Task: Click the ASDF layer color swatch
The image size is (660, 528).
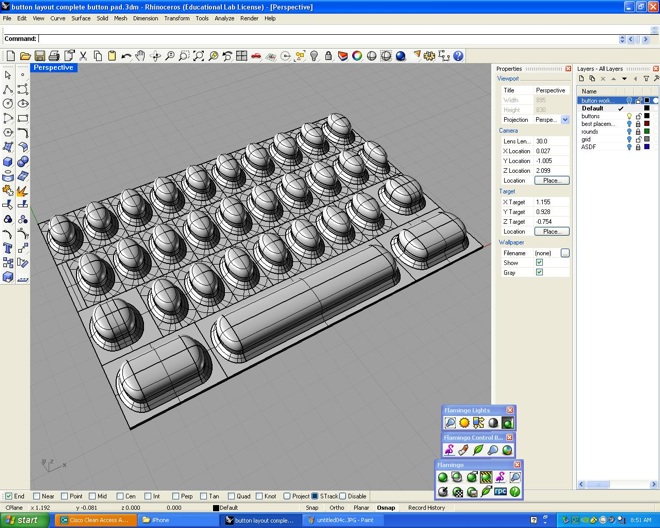Action: [x=647, y=147]
